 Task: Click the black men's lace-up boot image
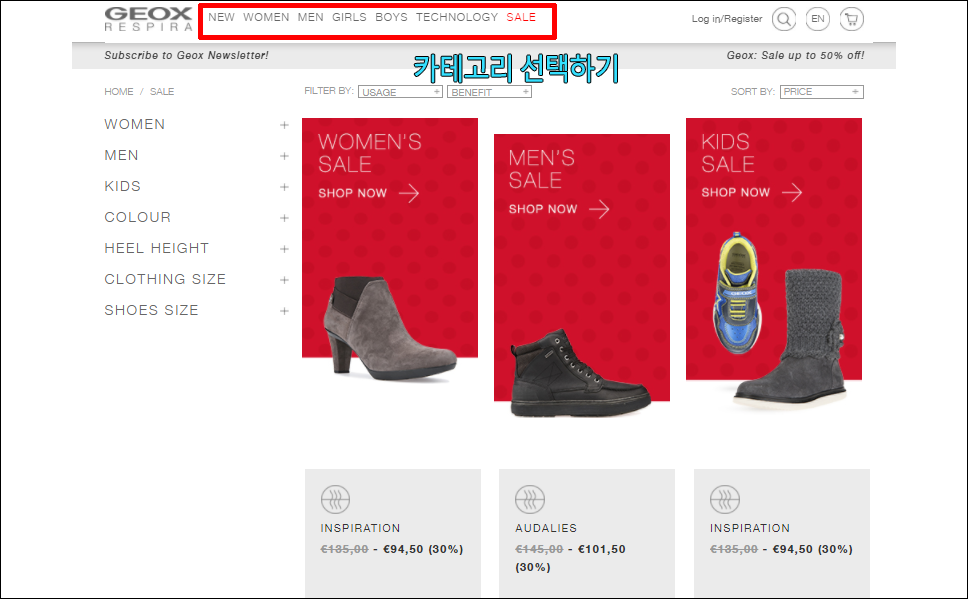coord(580,373)
